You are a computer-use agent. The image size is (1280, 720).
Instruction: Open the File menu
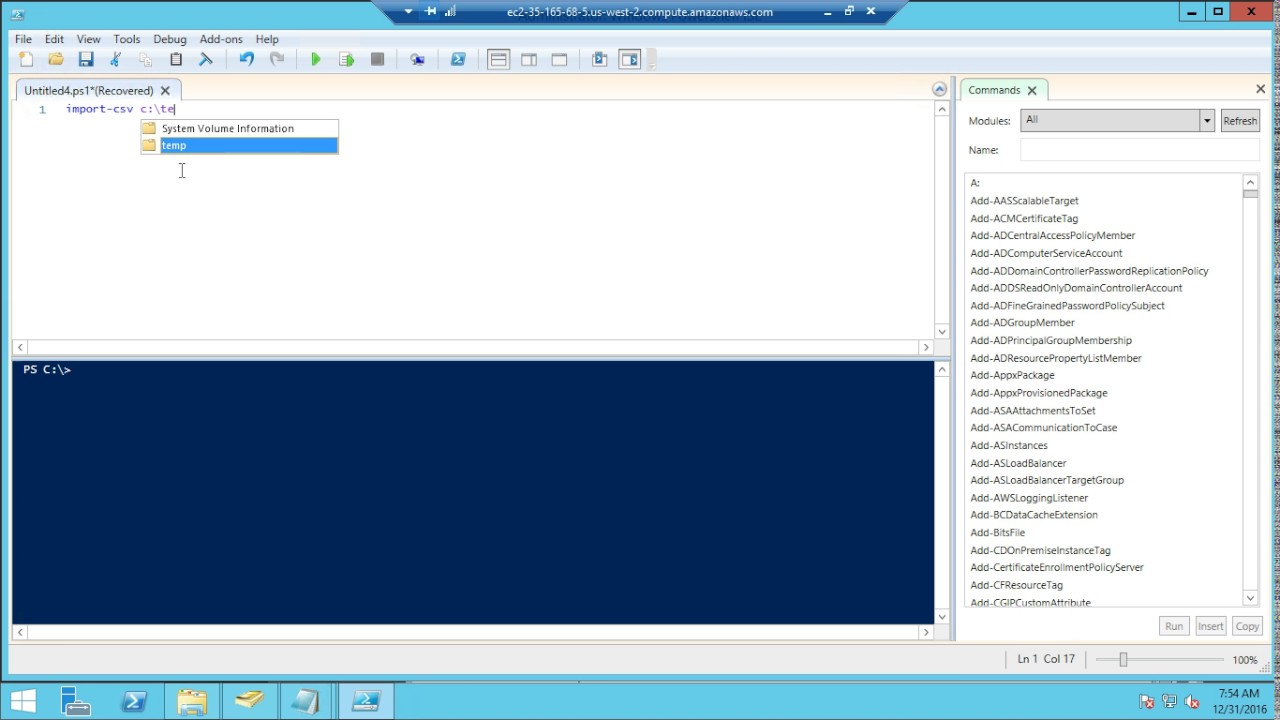pos(23,39)
